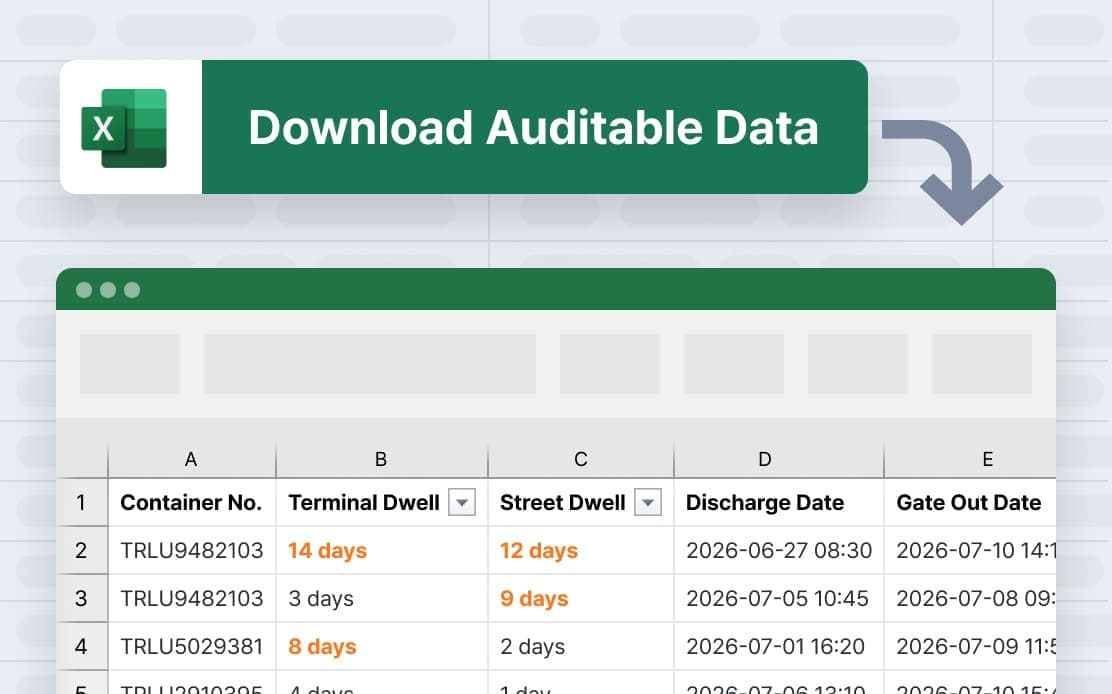Select column A header

190,459
